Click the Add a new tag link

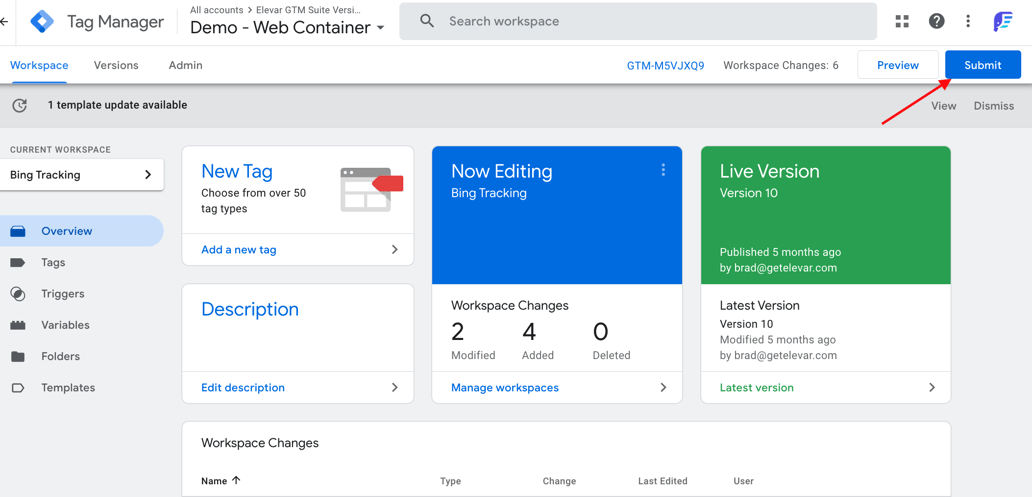[239, 249]
